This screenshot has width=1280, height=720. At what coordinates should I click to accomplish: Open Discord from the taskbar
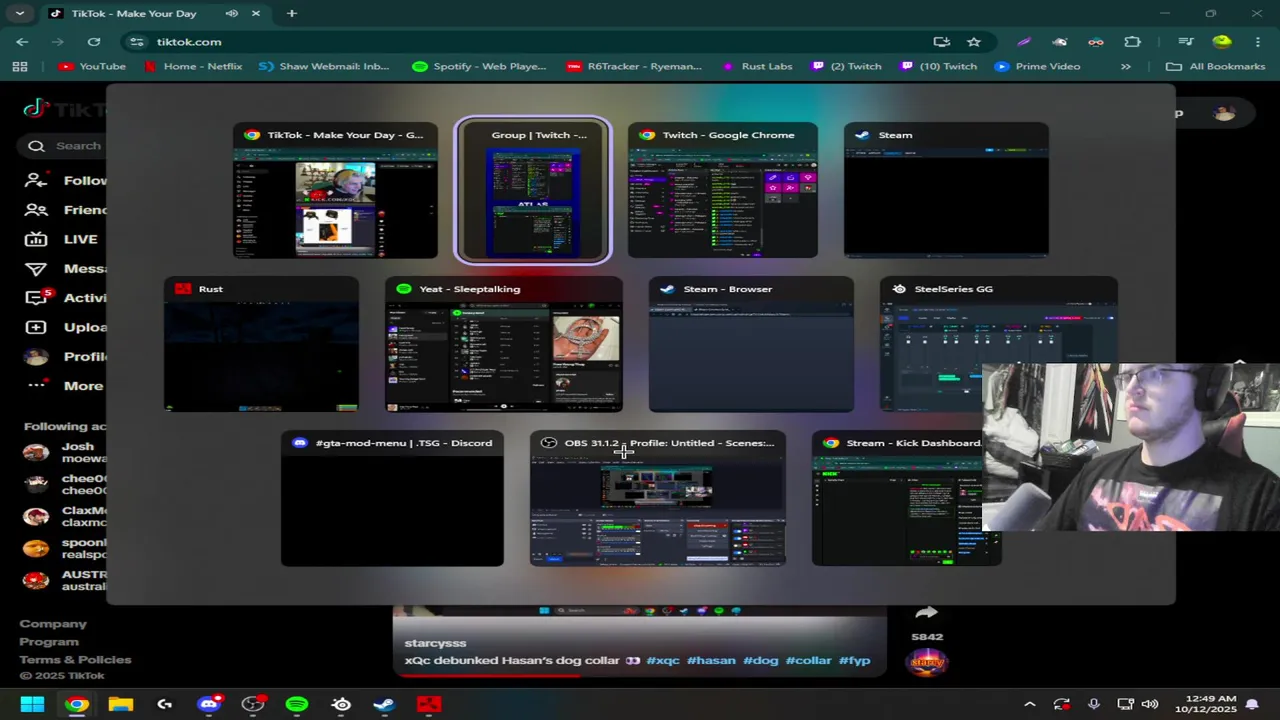coord(209,704)
